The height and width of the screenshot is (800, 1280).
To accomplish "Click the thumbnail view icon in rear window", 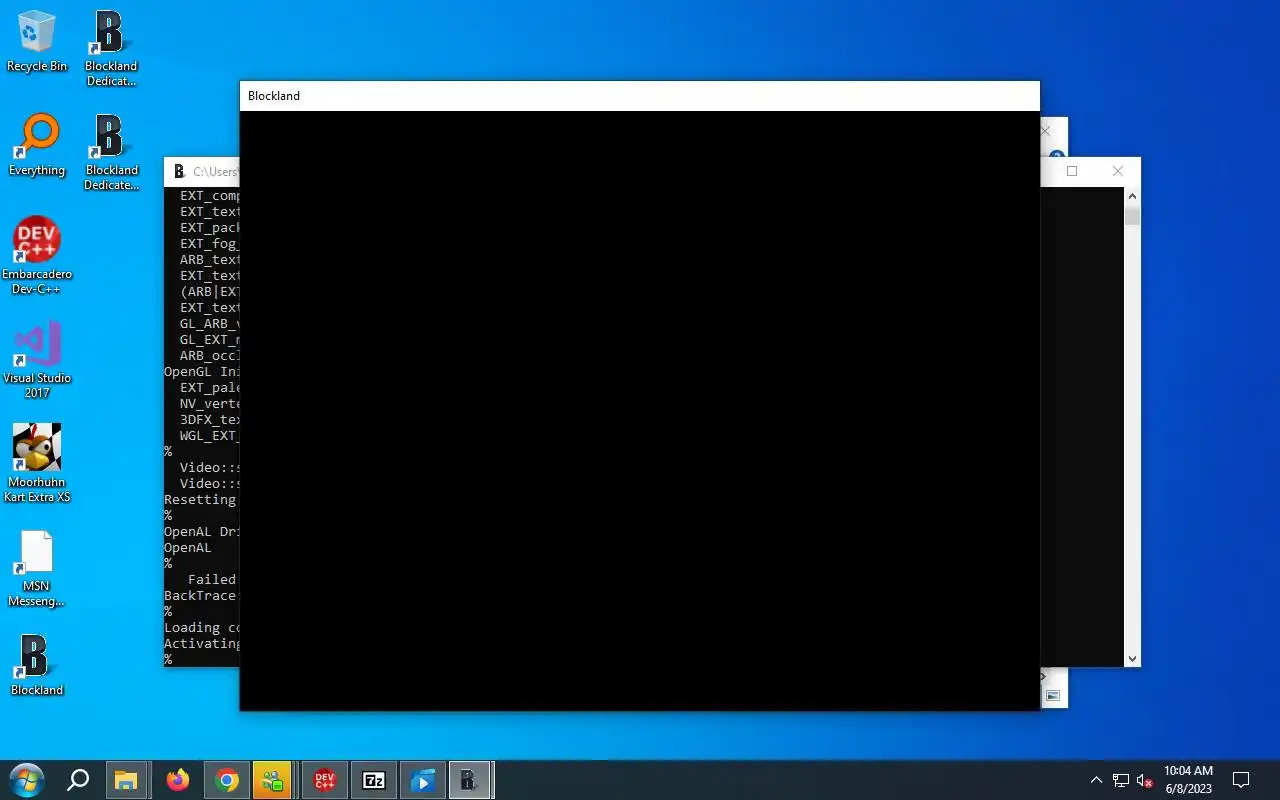I will click(x=1053, y=695).
